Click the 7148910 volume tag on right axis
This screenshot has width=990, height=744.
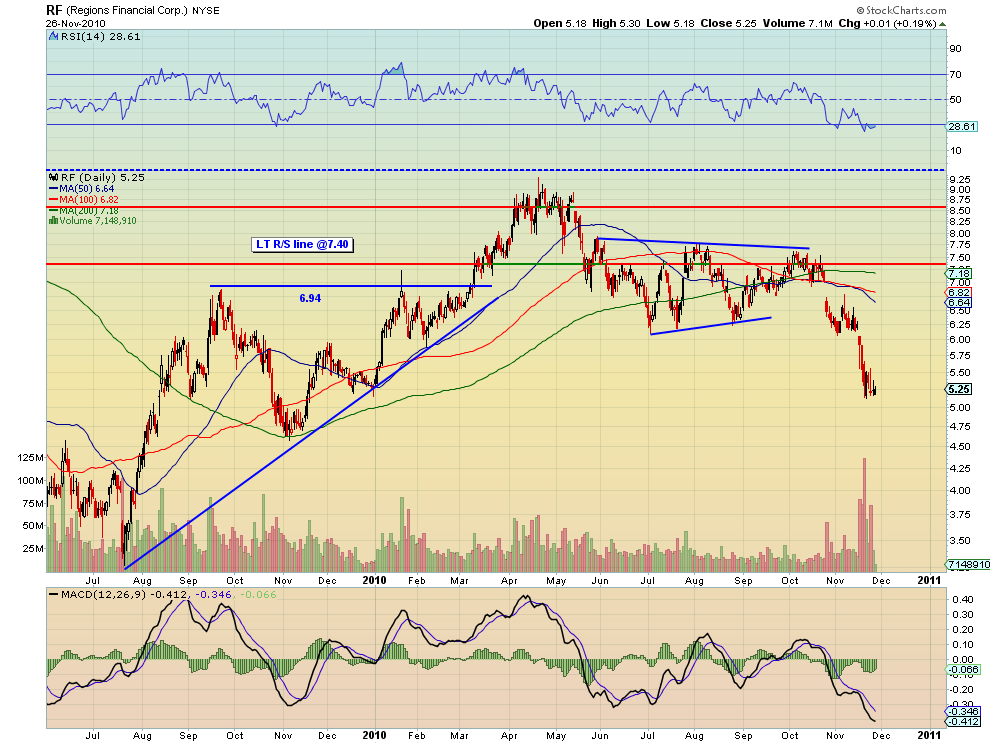pos(969,564)
